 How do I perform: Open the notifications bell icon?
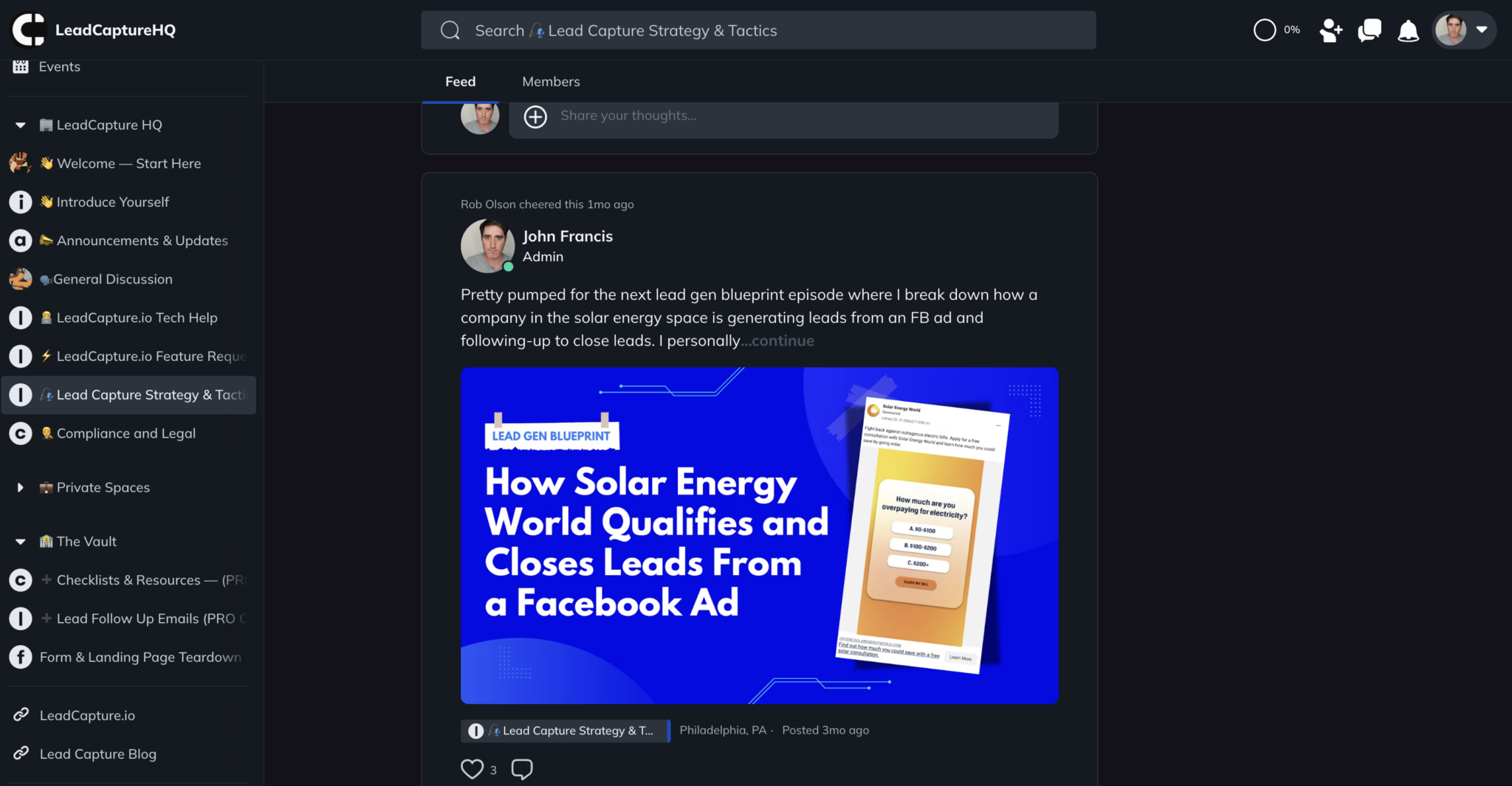tap(1408, 30)
